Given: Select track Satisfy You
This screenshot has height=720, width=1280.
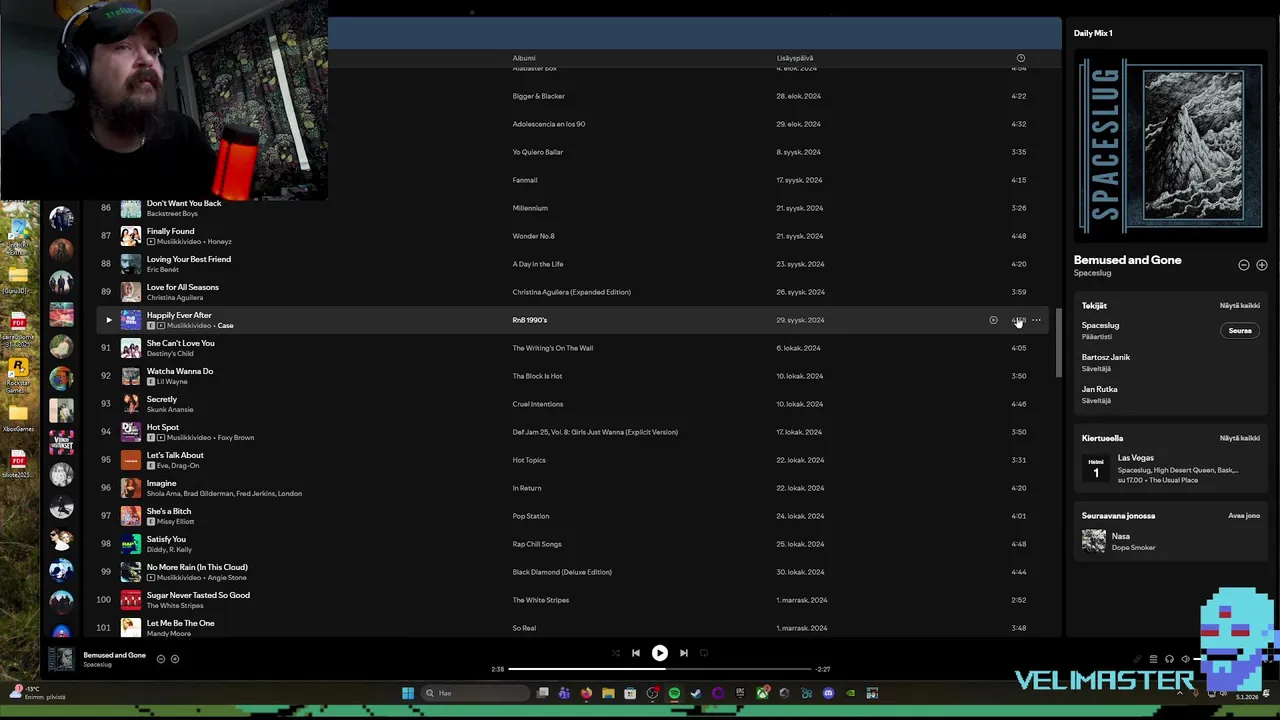Looking at the screenshot, I should click(166, 539).
